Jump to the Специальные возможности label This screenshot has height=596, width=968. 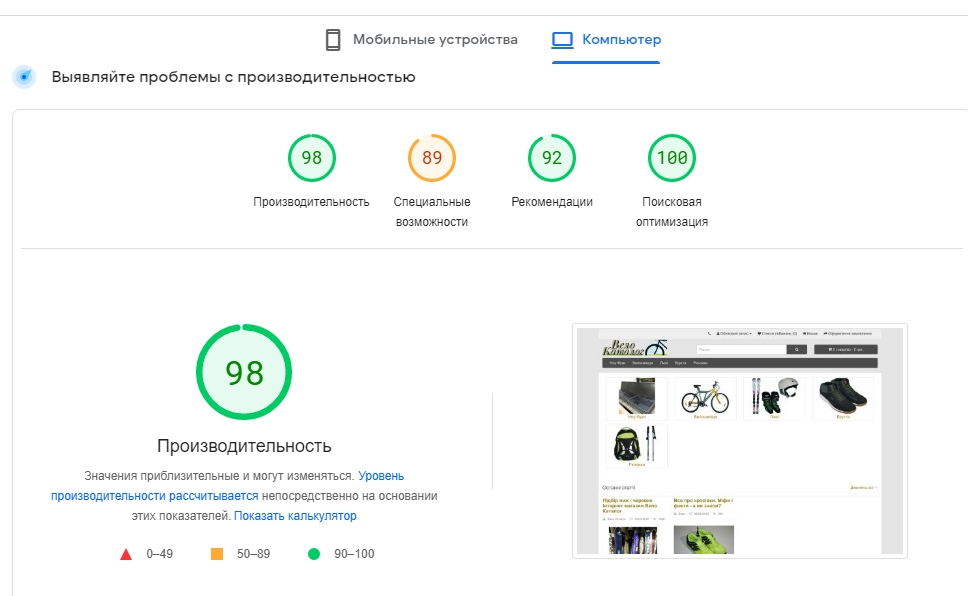(432, 212)
